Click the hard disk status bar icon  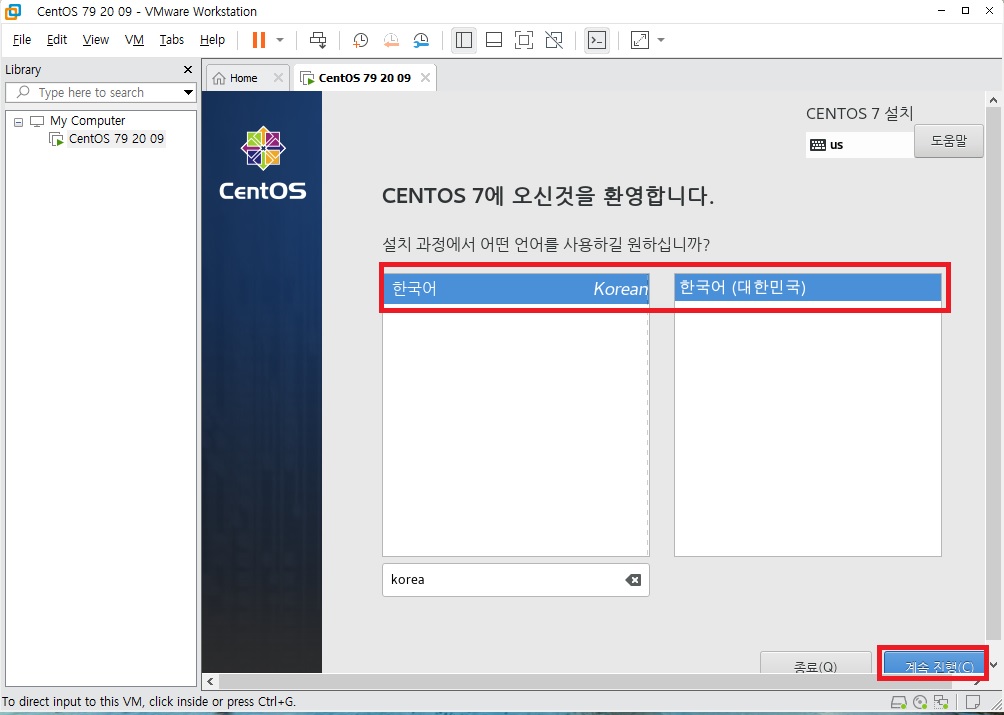point(899,702)
